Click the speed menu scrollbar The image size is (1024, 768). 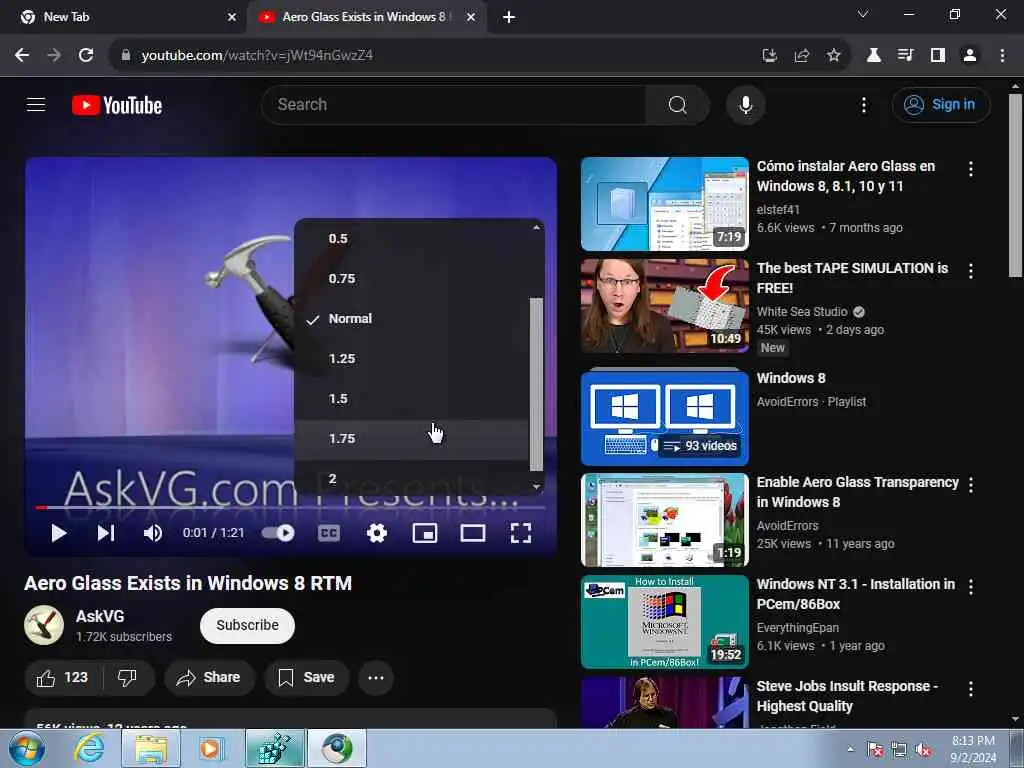tap(536, 384)
